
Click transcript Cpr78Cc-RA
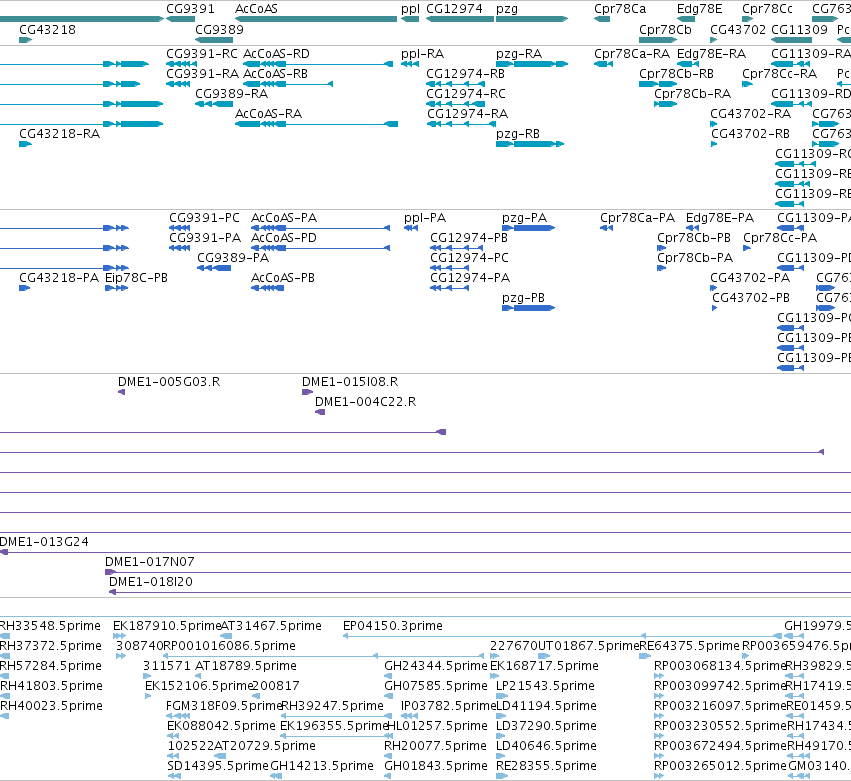(779, 74)
